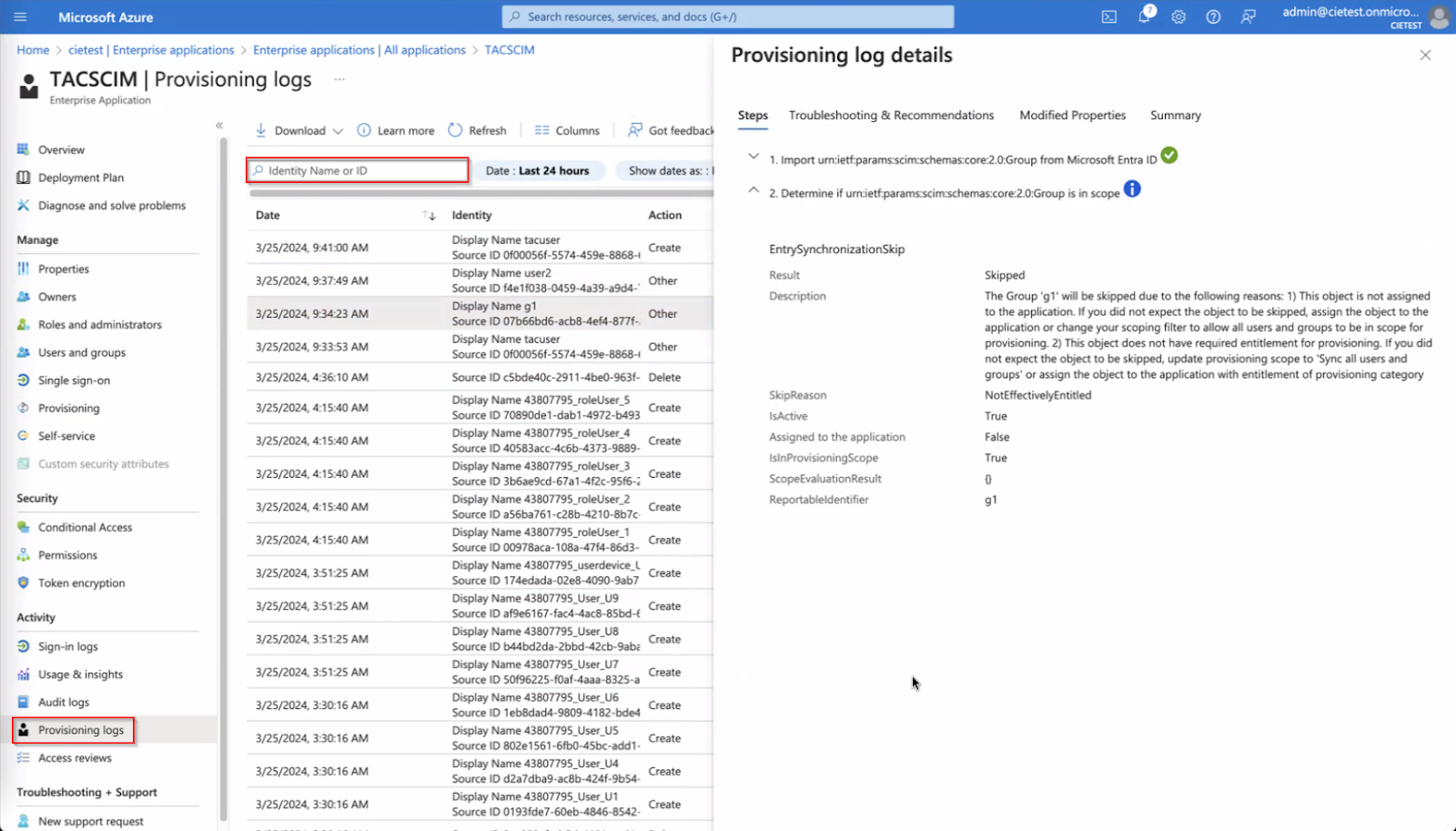The width and height of the screenshot is (1456, 831).
Task: Open the feedback smiley in the top bar
Action: (1247, 15)
